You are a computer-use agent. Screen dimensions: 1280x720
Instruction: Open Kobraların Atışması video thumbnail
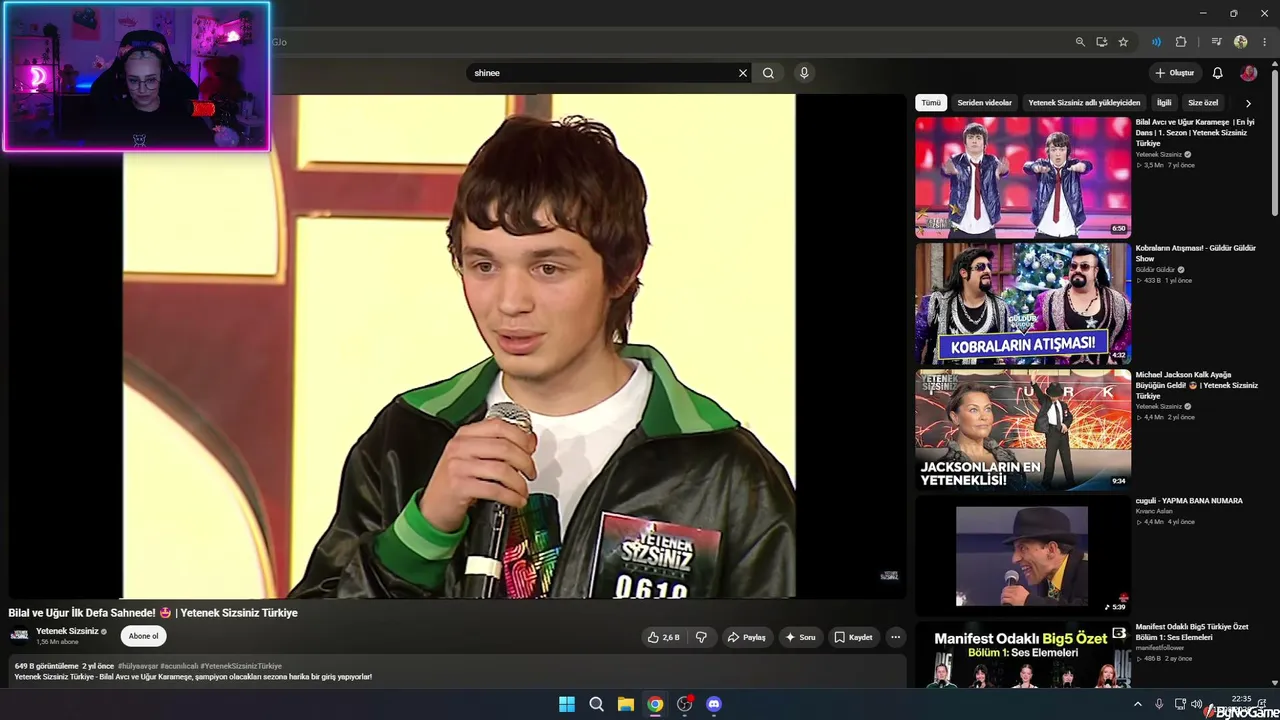tap(1023, 303)
